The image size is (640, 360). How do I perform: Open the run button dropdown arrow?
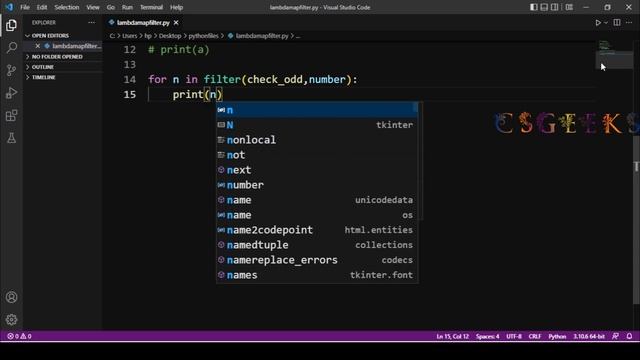click(x=606, y=23)
